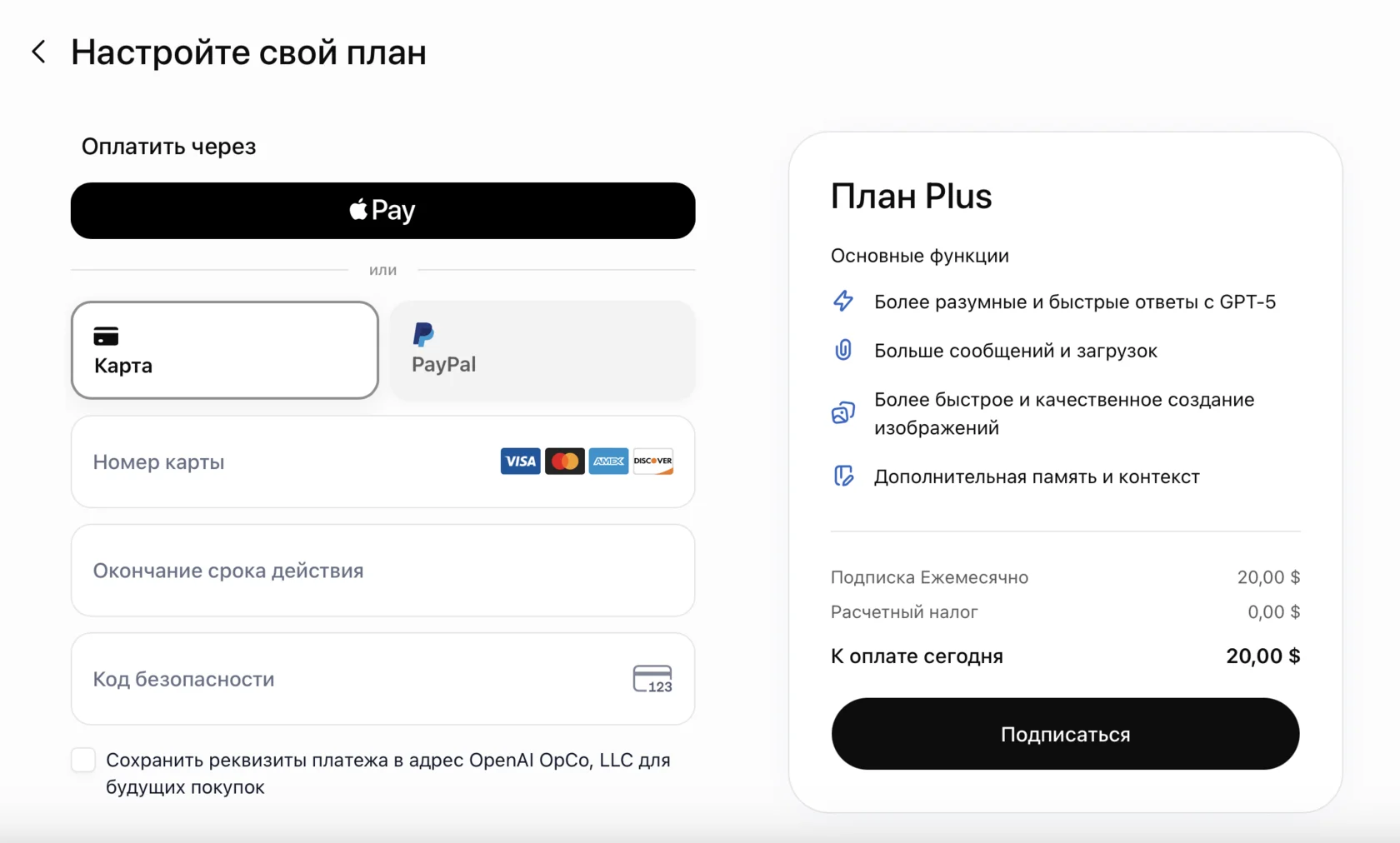Viewport: 1400px width, 843px height.
Task: Click the memory and context icon
Action: click(x=843, y=476)
